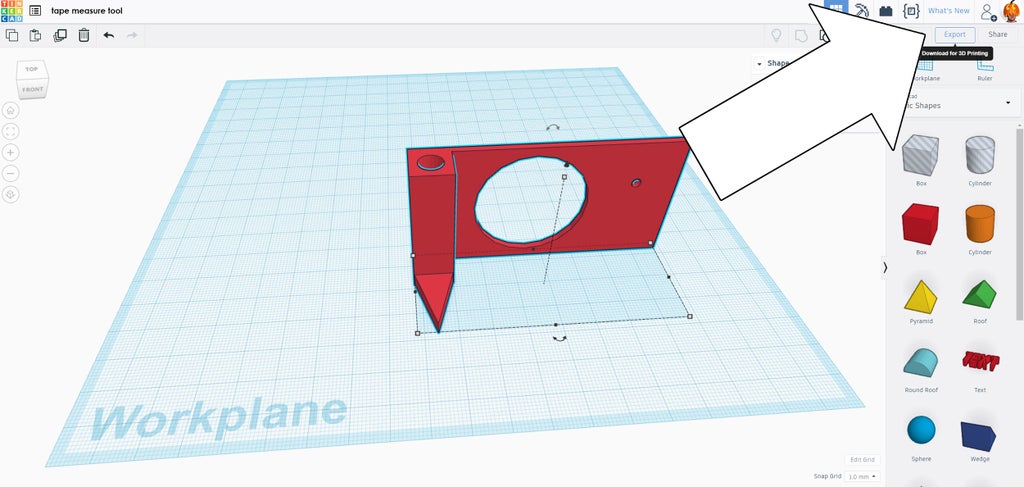Screen dimensions: 1024x487
Task: Paste from clipboard icon
Action: [36, 35]
